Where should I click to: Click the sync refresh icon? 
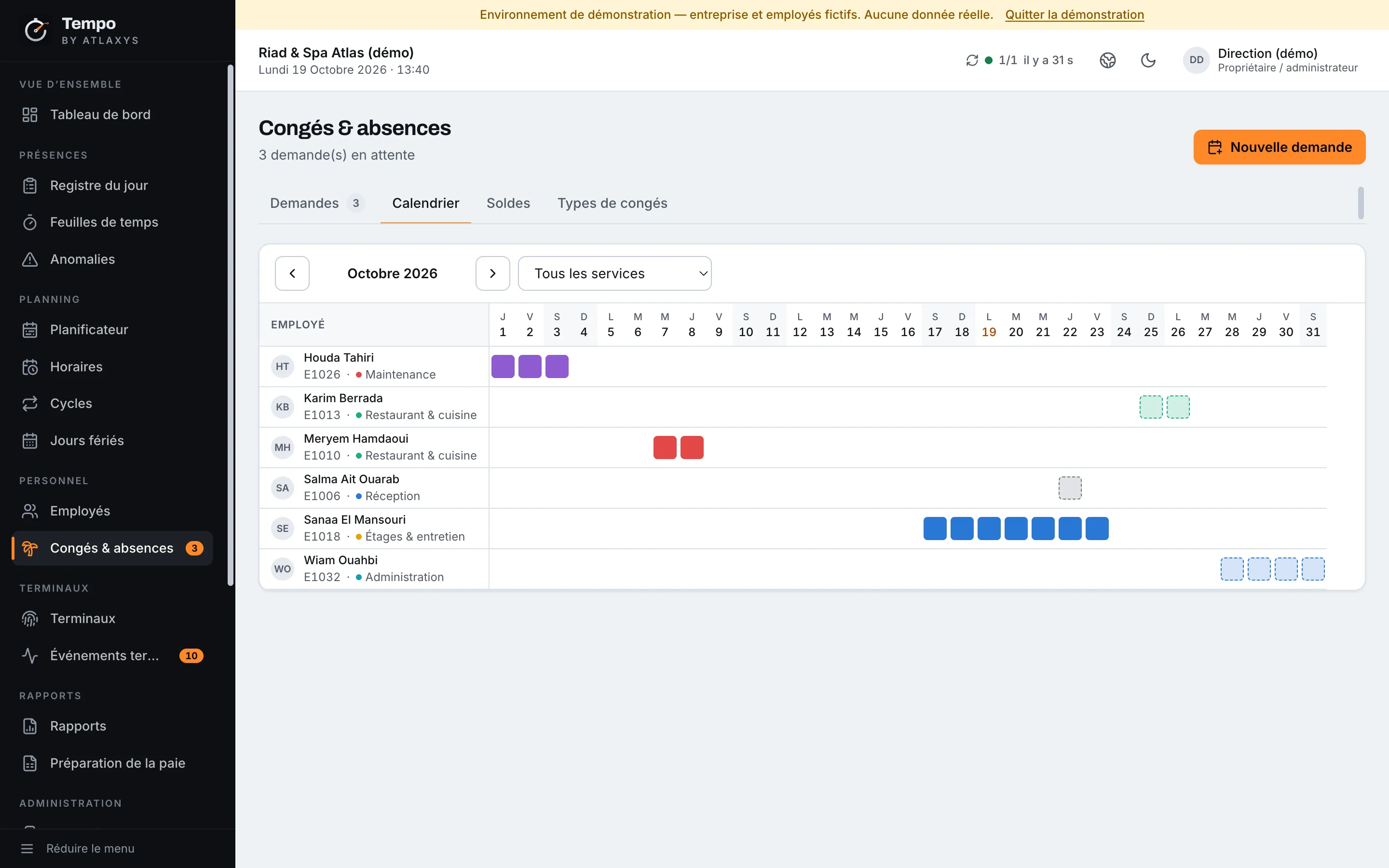[x=972, y=60]
